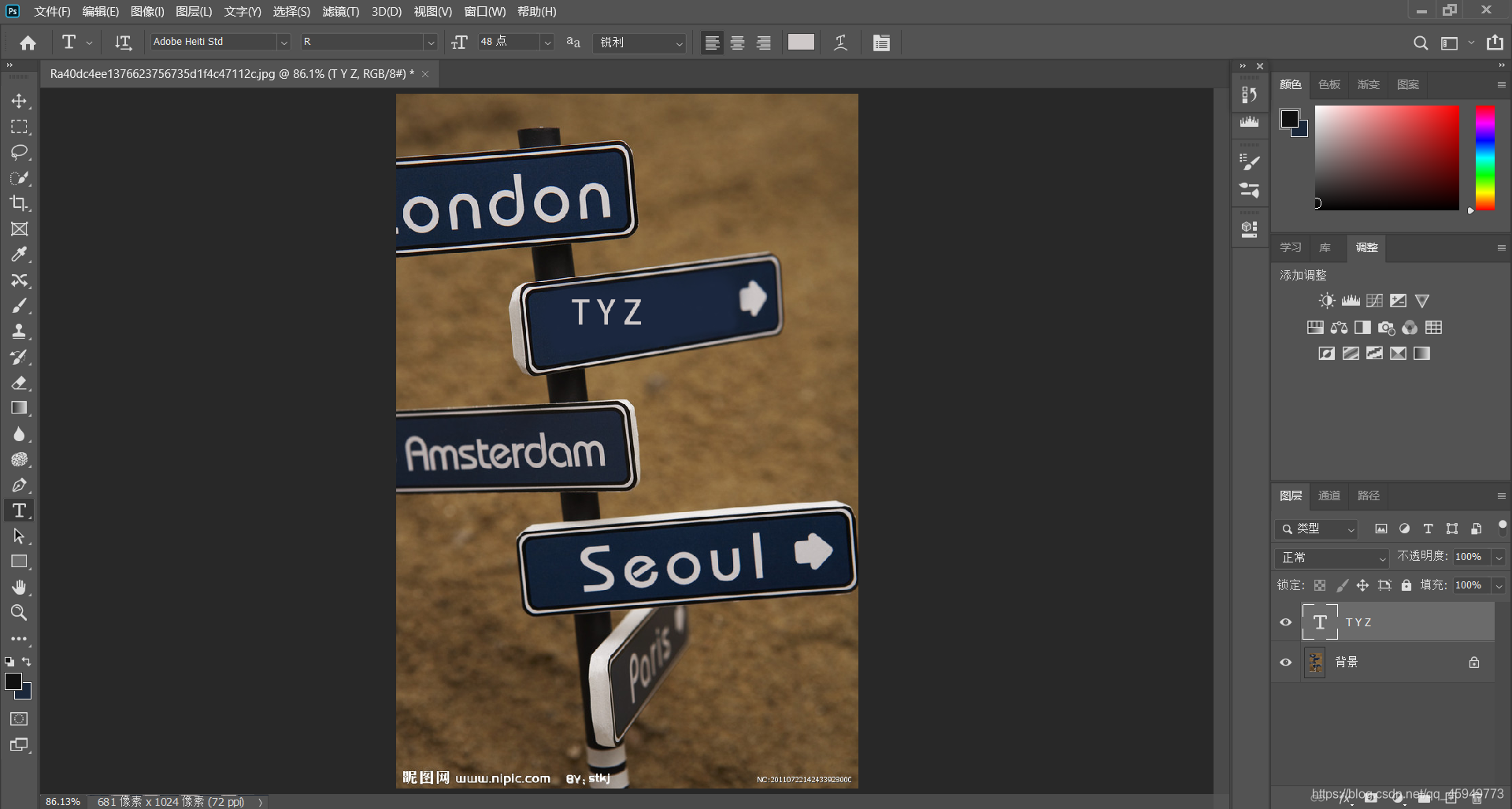Select the Eyedropper tool

tap(19, 254)
